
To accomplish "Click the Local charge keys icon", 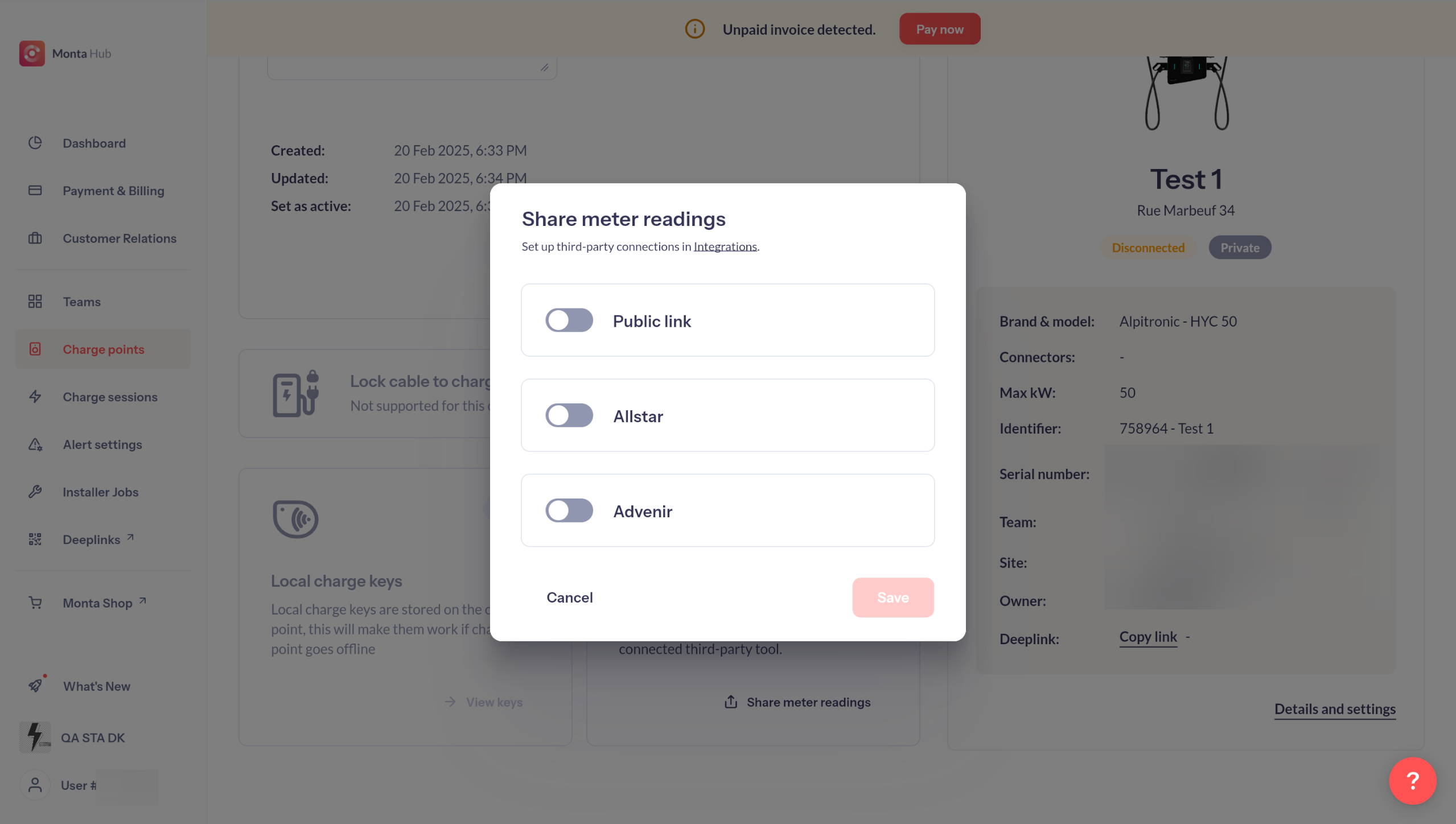I will (x=295, y=519).
